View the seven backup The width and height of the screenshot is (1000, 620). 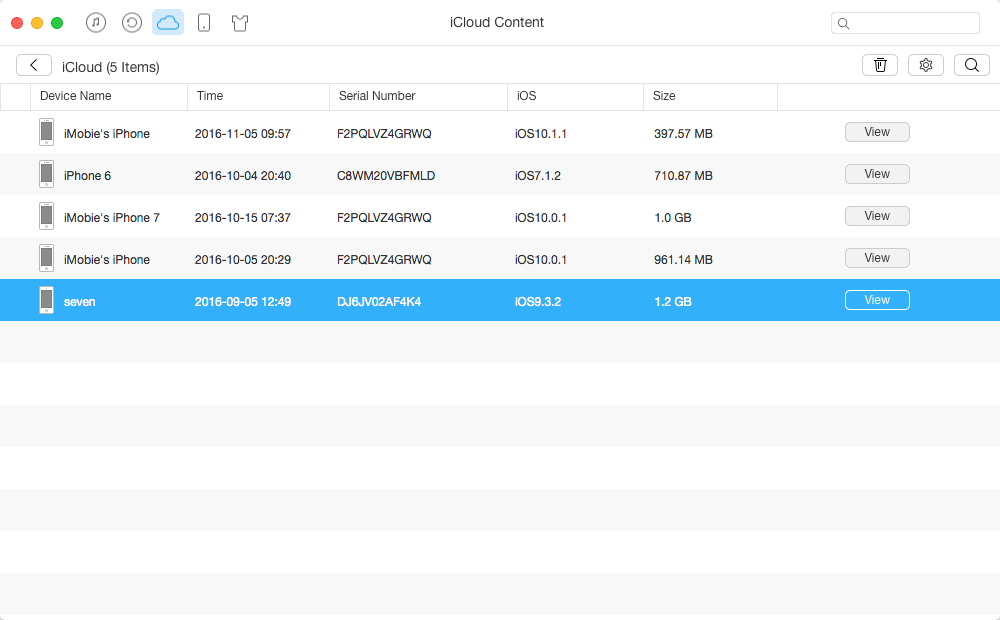point(877,300)
